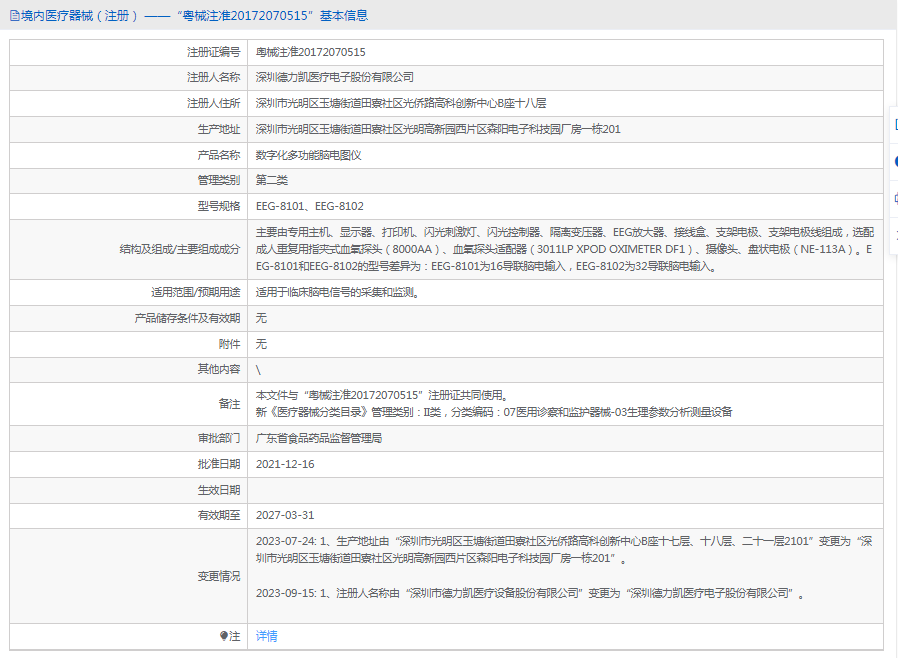Click the document icon before 境内医疗器械 heading
This screenshot has width=898, height=658.
(15, 16)
